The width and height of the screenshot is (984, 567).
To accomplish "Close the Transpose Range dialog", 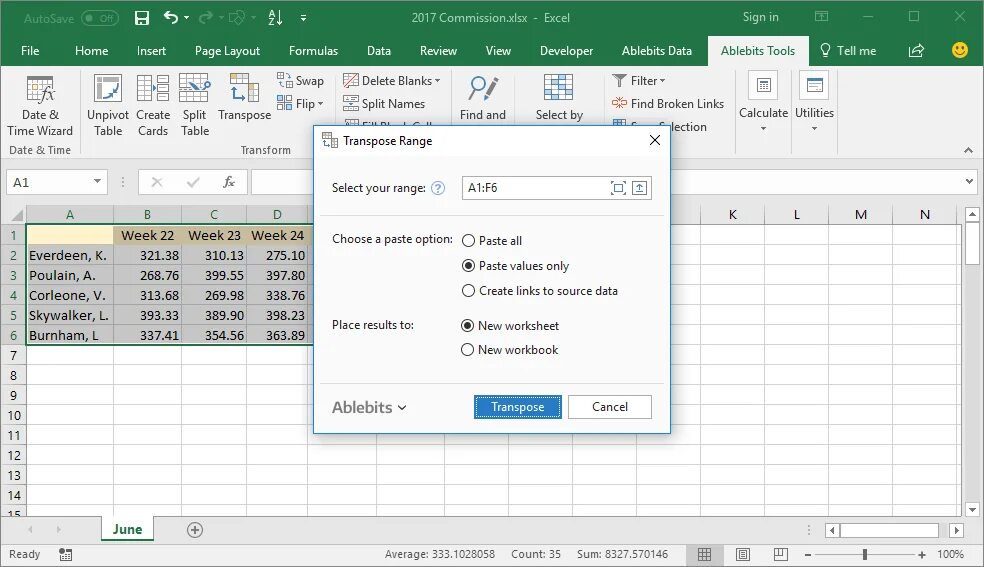I will point(655,140).
